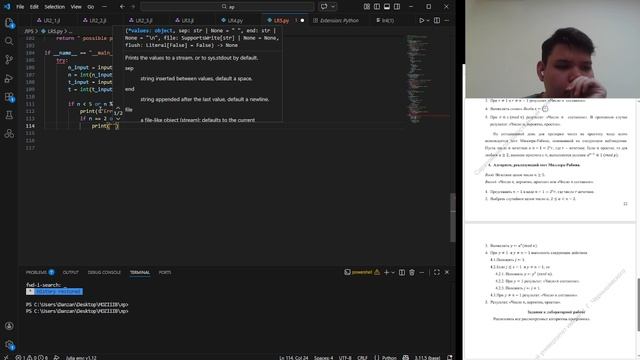640x360 pixels.
Task: Open the Extension: Python tab
Action: coord(336,20)
